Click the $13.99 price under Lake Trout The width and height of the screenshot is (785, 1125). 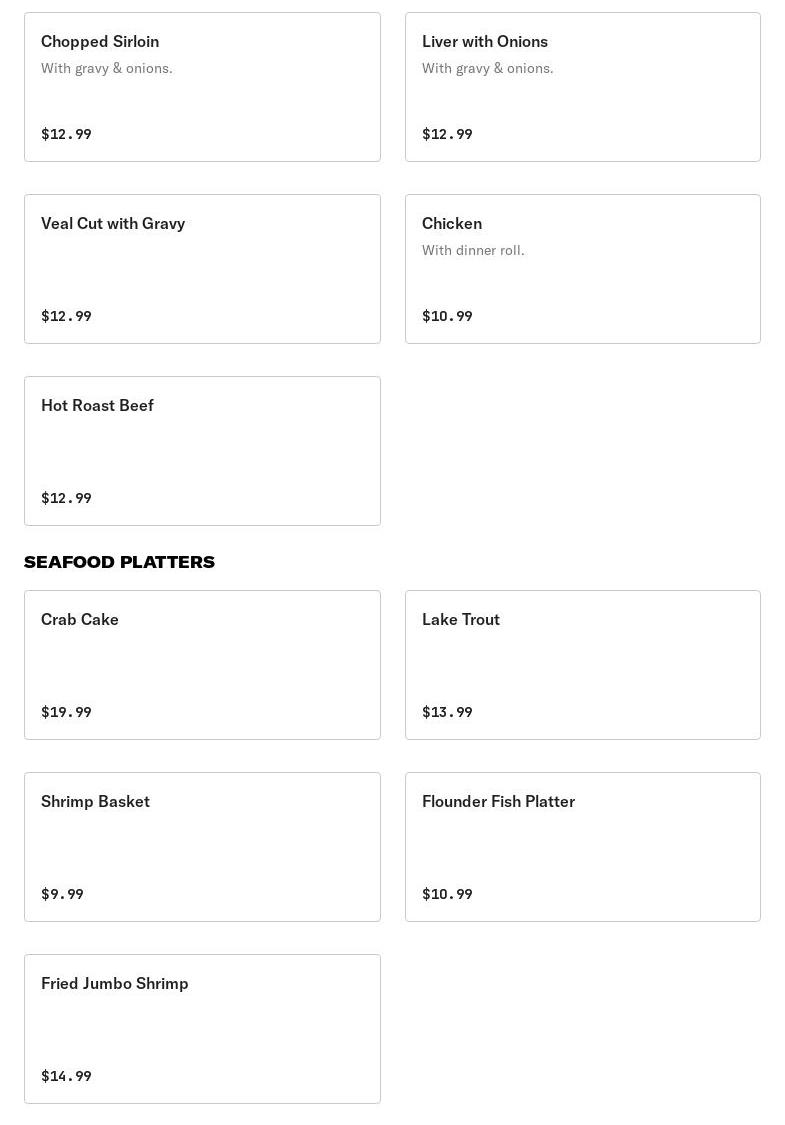[x=447, y=712]
